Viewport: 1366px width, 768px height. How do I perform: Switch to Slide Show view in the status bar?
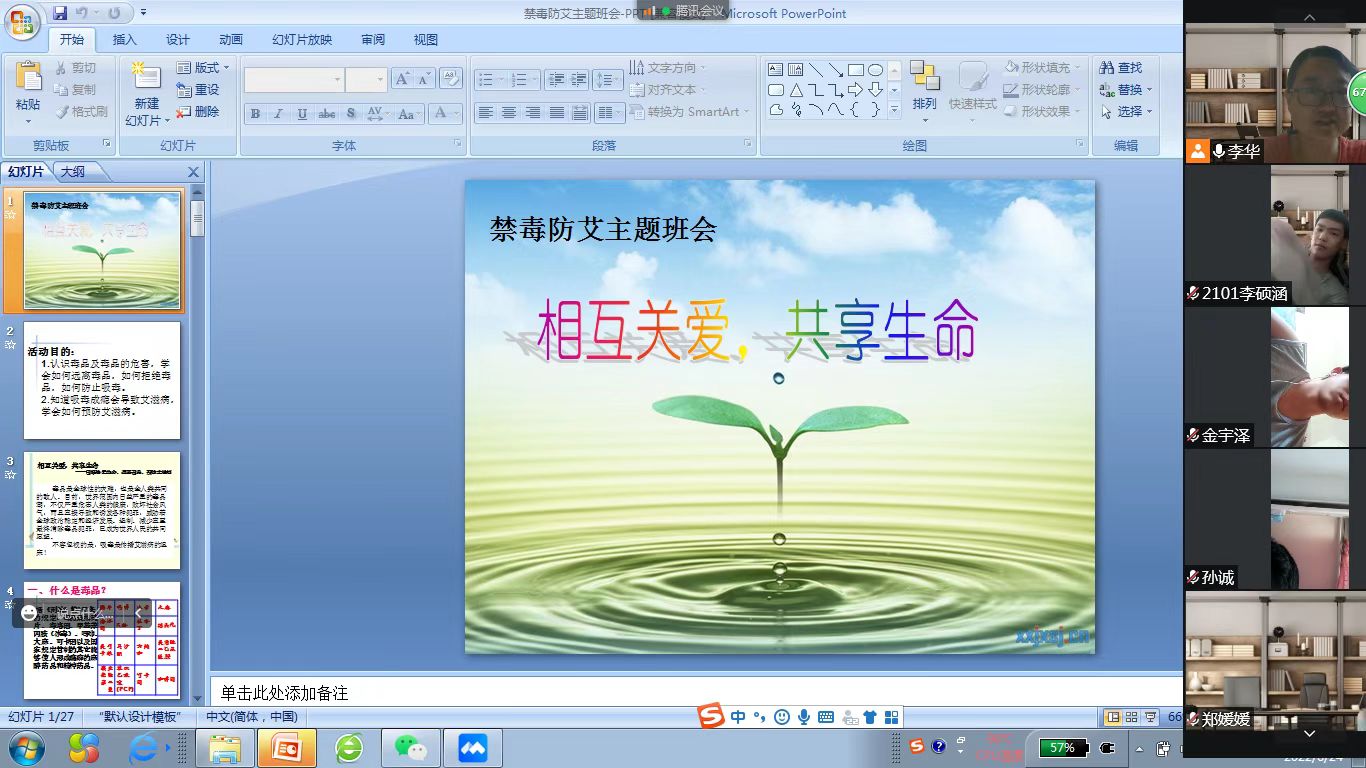(x=1152, y=717)
